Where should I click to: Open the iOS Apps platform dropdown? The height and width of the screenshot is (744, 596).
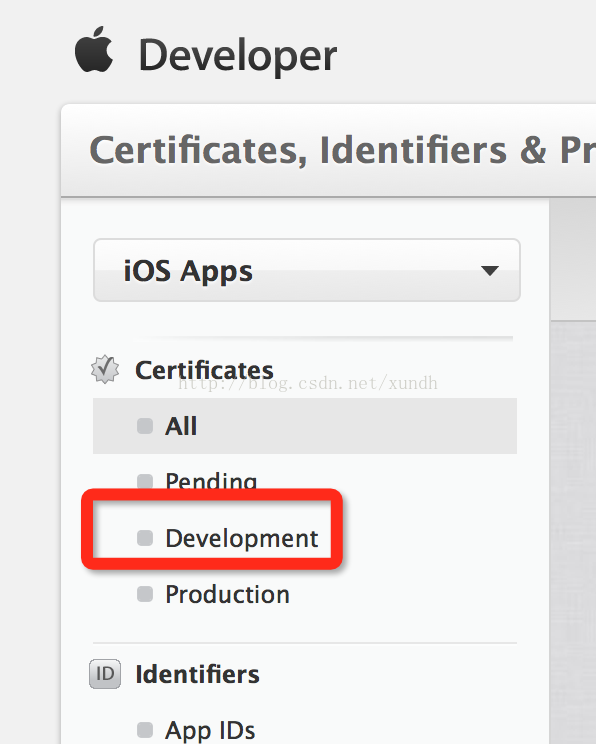pyautogui.click(x=307, y=270)
